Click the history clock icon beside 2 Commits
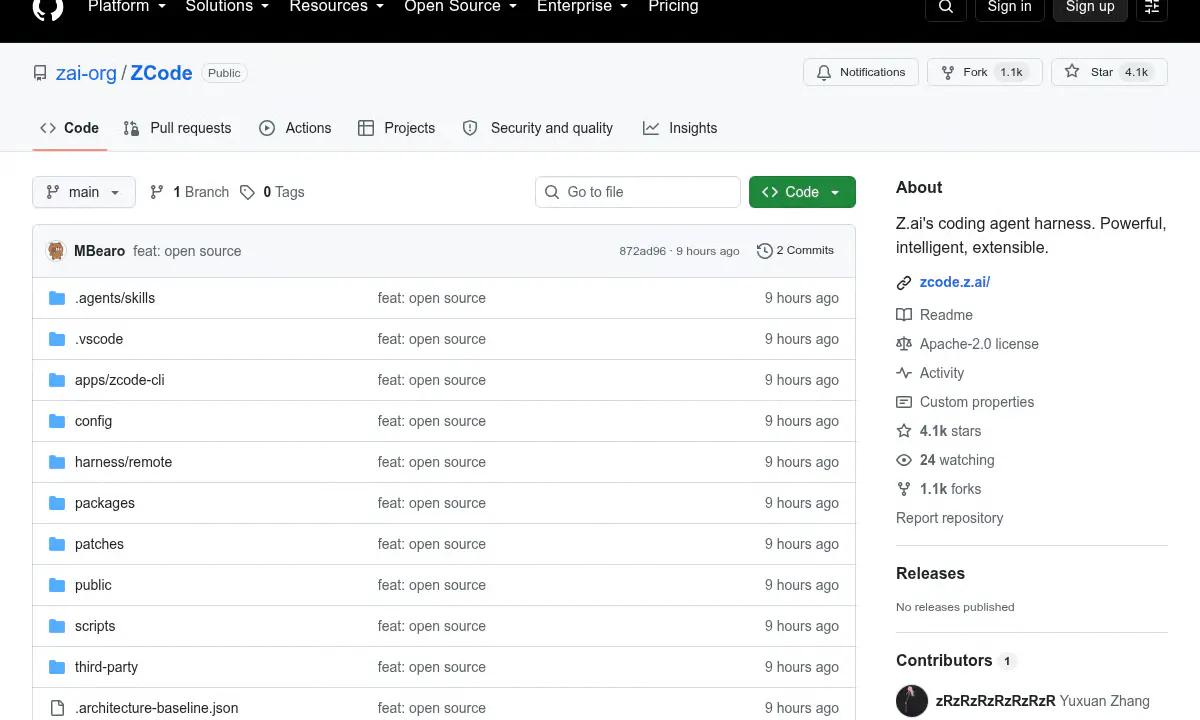Image resolution: width=1200 pixels, height=720 pixels. pos(765,251)
